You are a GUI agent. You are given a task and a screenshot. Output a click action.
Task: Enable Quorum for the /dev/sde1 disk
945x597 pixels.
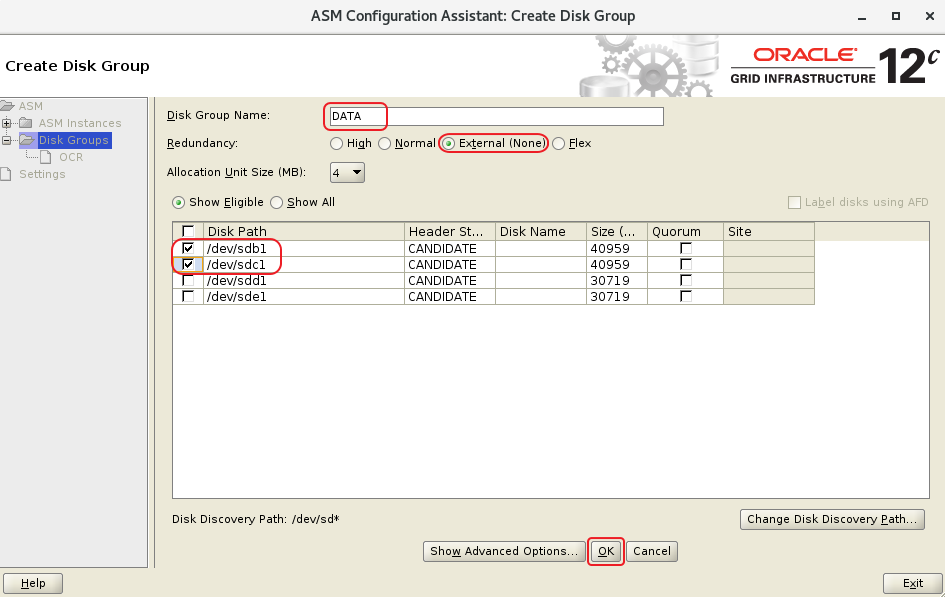pyautogui.click(x=685, y=297)
